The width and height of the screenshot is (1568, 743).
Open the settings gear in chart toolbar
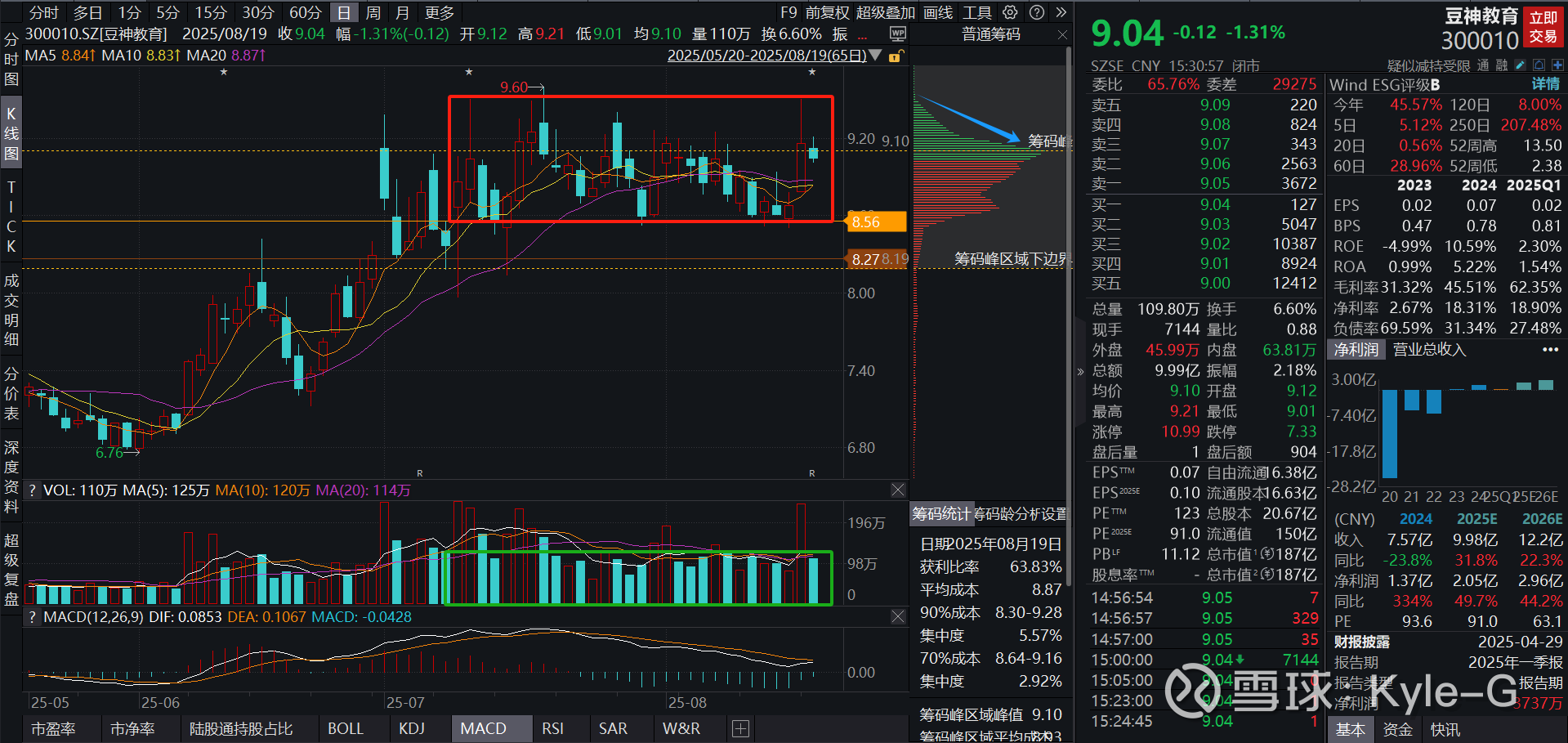click(1011, 12)
